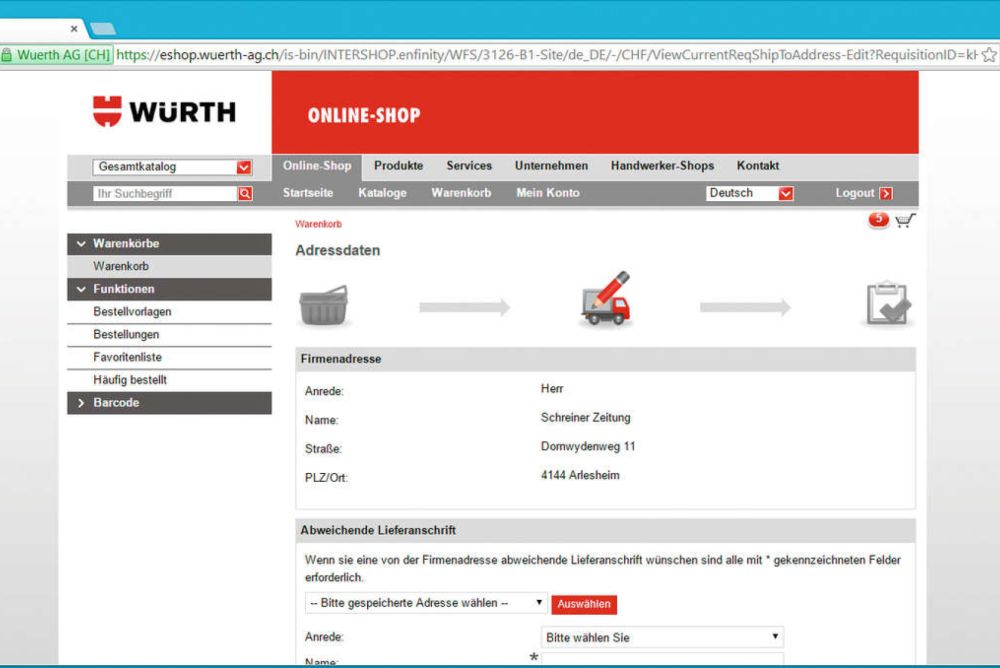Image resolution: width=1000 pixels, height=668 pixels.
Task: Open Mein Konto
Action: [x=548, y=193]
